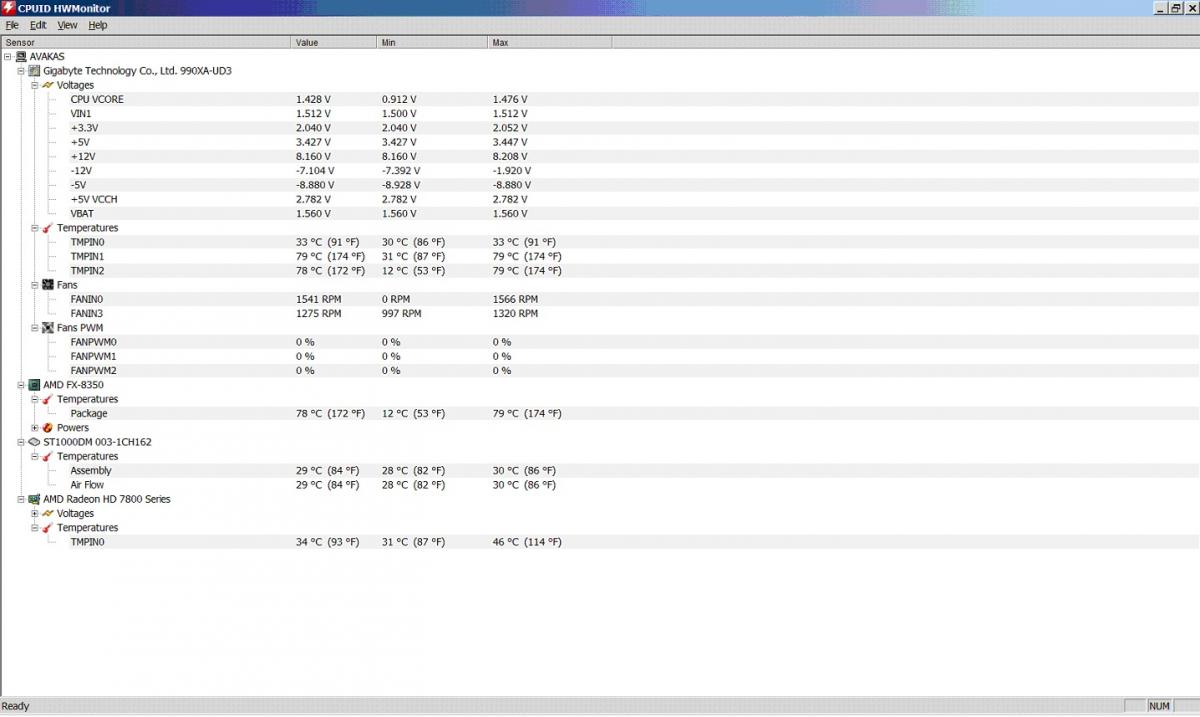
Task: Click the FX-8350 Temperatures thermometer icon
Action: [x=47, y=399]
